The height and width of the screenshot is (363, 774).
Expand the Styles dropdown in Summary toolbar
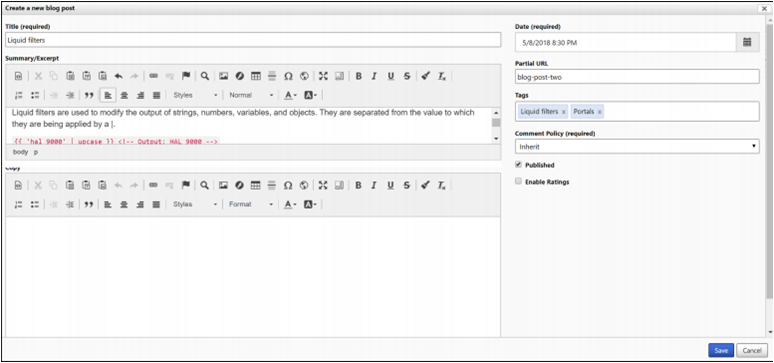coord(195,95)
